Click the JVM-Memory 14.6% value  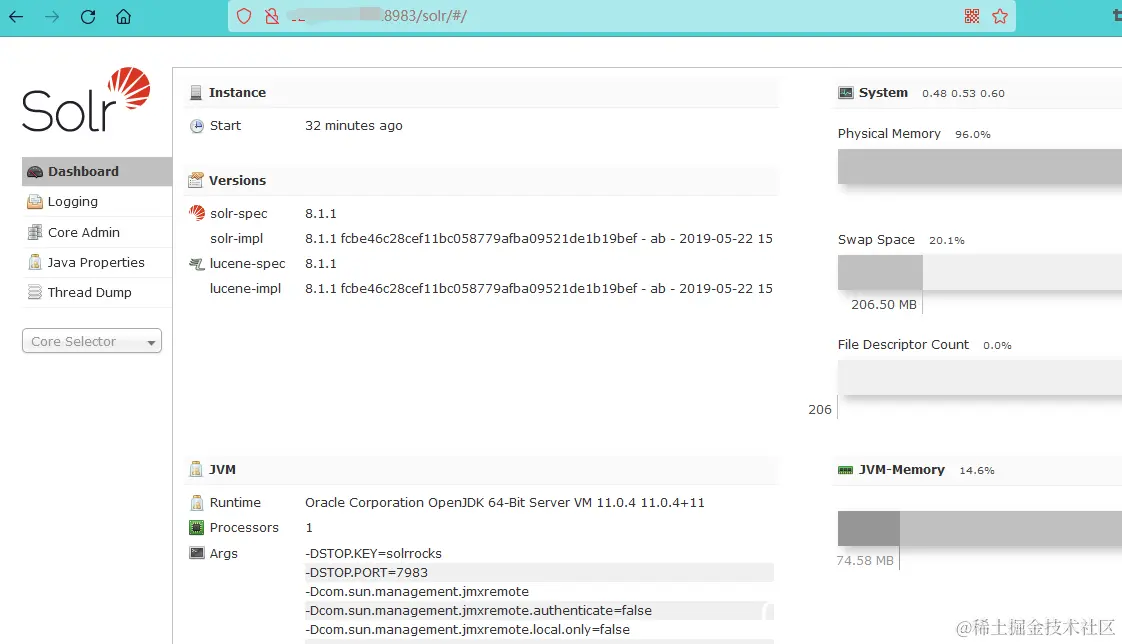coord(977,471)
